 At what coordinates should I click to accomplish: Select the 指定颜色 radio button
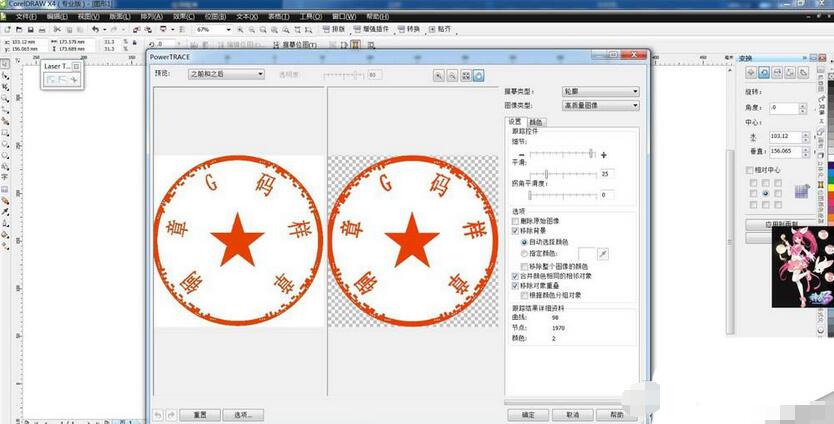click(526, 254)
